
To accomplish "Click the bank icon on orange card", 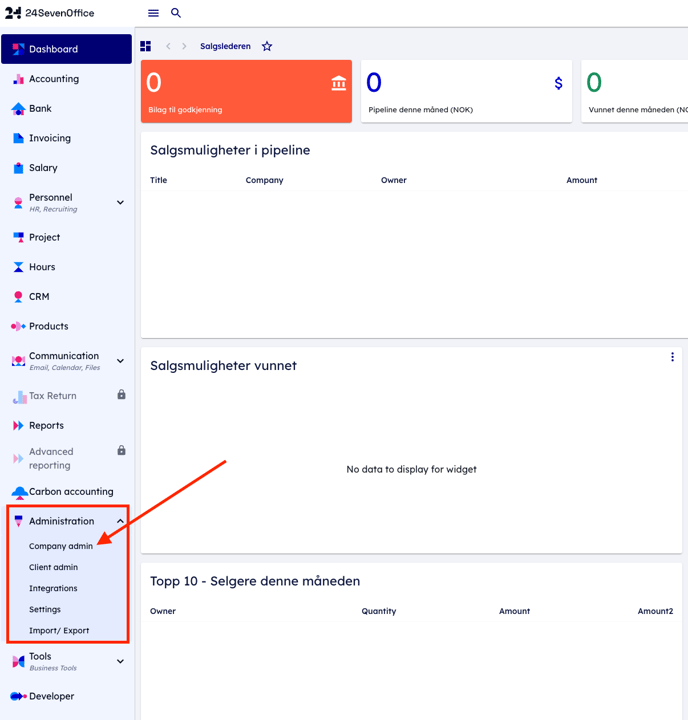I will 339,84.
